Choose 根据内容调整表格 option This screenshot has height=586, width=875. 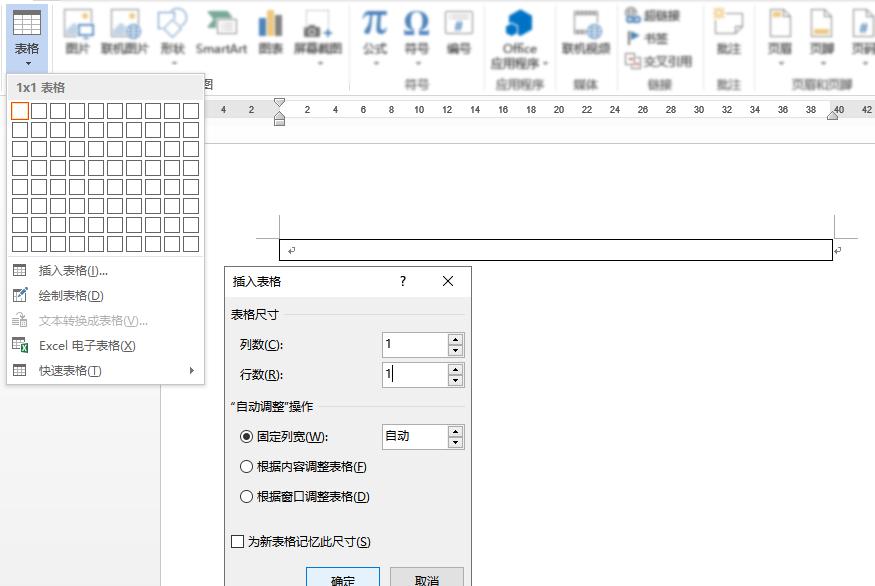click(245, 468)
